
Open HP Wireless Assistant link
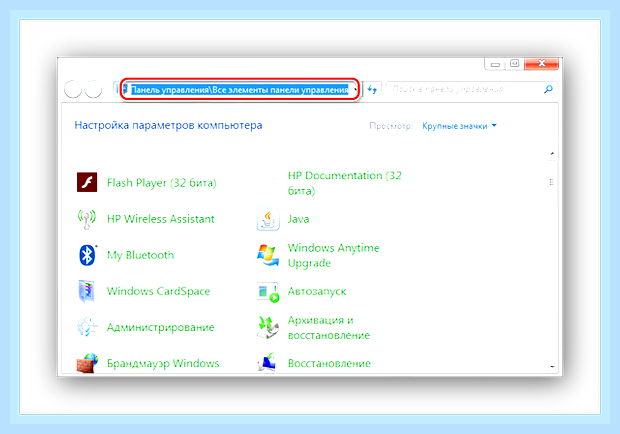161,219
